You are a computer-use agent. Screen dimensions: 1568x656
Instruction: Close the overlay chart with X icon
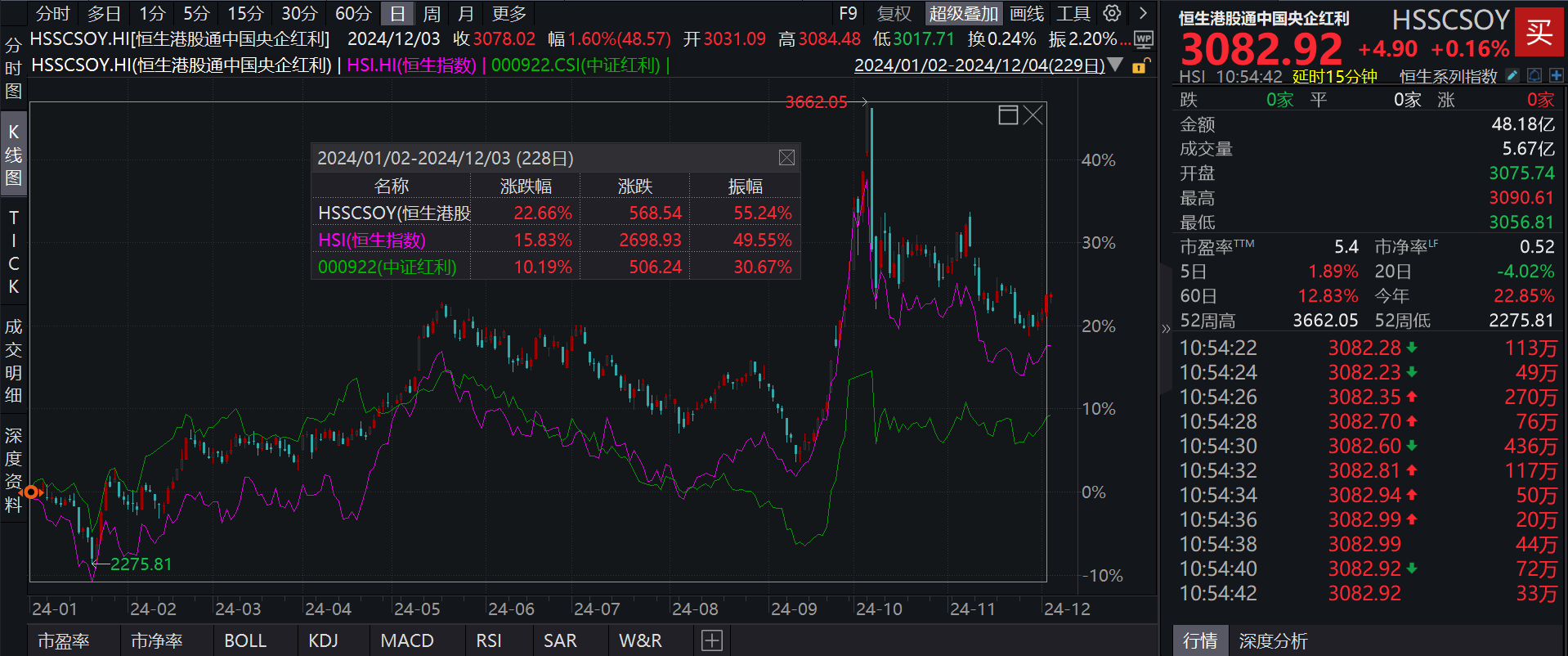pyautogui.click(x=1033, y=115)
